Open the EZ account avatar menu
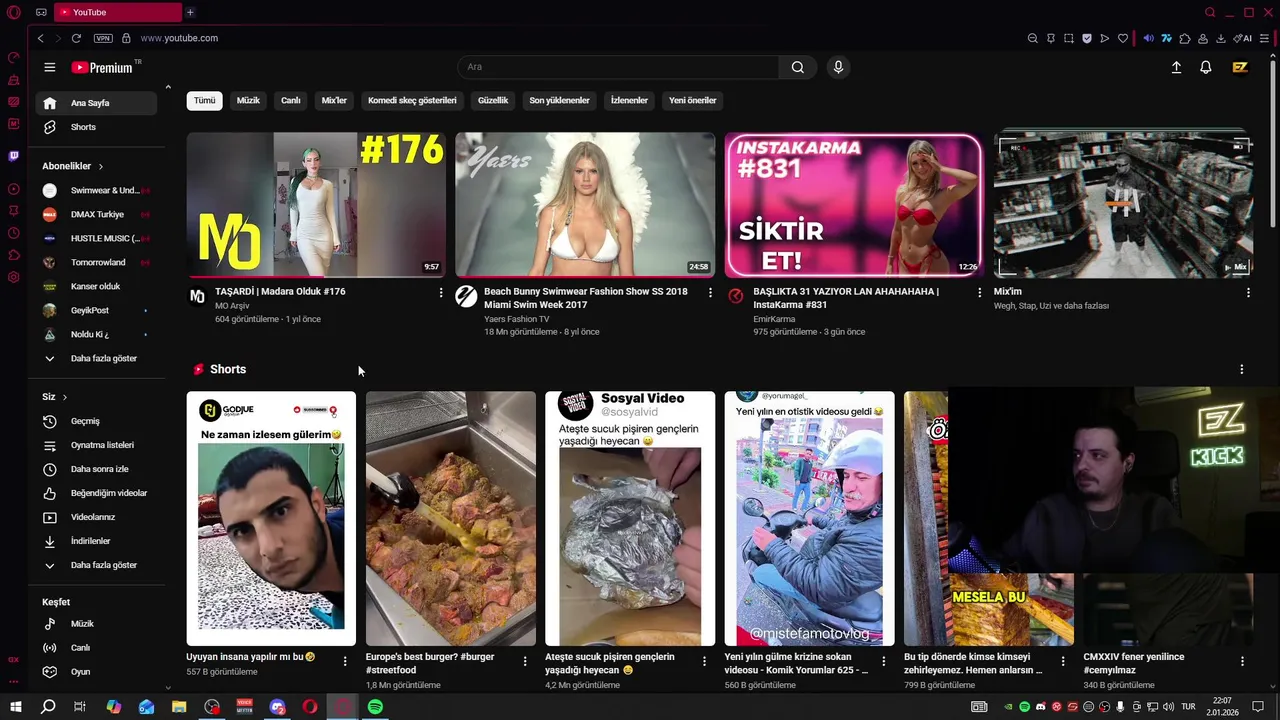1280x720 pixels. point(1240,67)
